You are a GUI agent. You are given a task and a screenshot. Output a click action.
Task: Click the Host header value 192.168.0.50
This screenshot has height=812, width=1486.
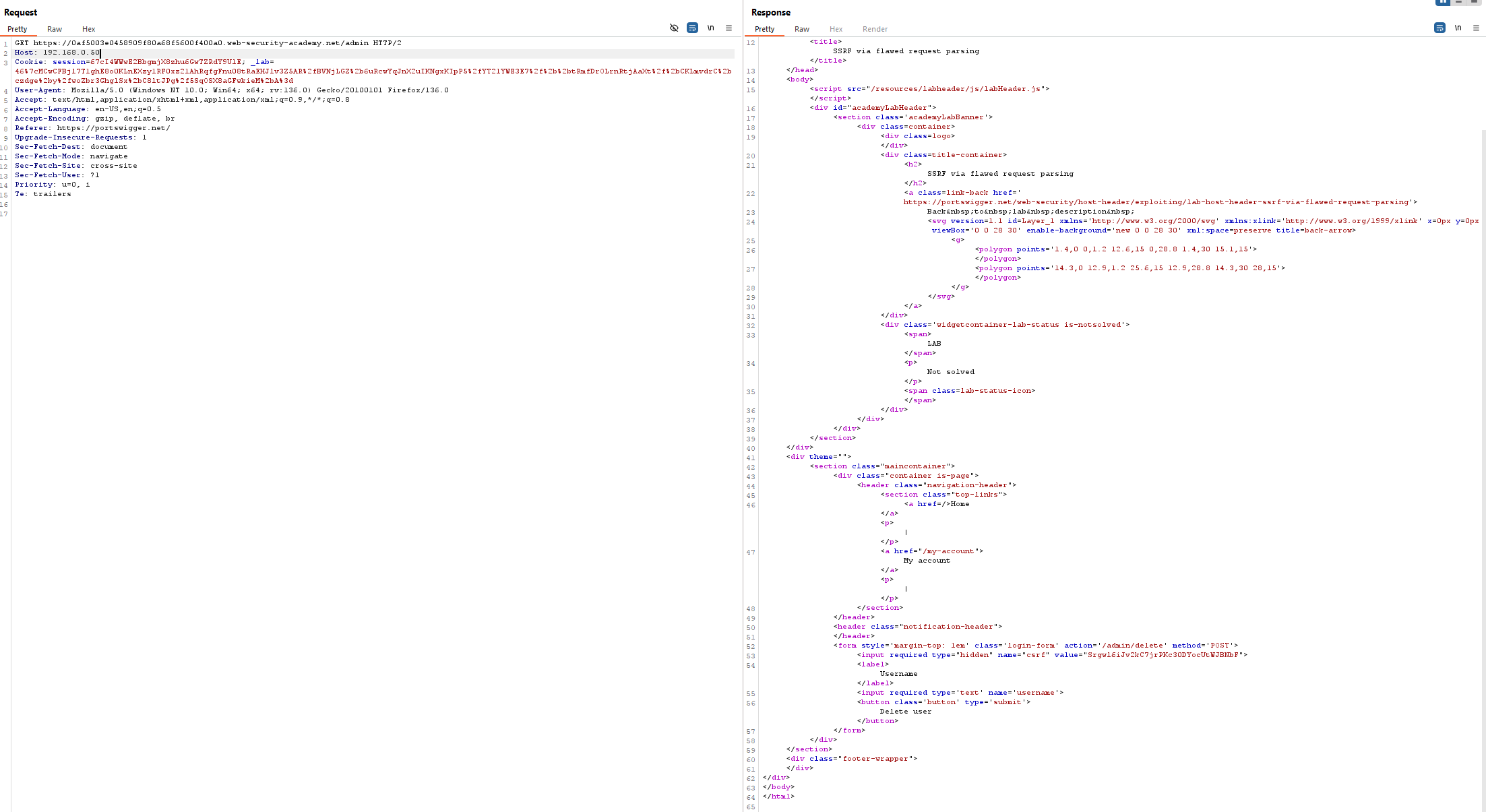(71, 53)
